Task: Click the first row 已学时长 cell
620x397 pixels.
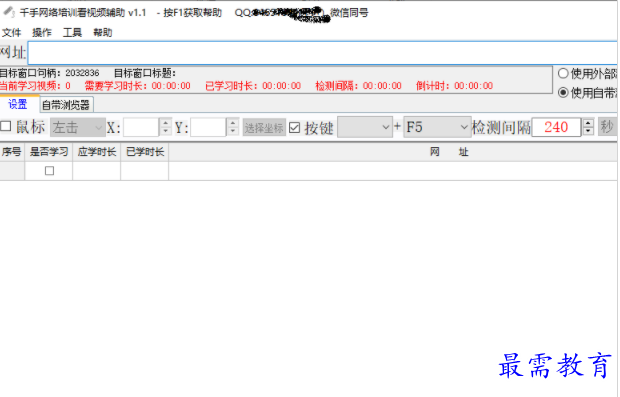Action: (x=145, y=171)
